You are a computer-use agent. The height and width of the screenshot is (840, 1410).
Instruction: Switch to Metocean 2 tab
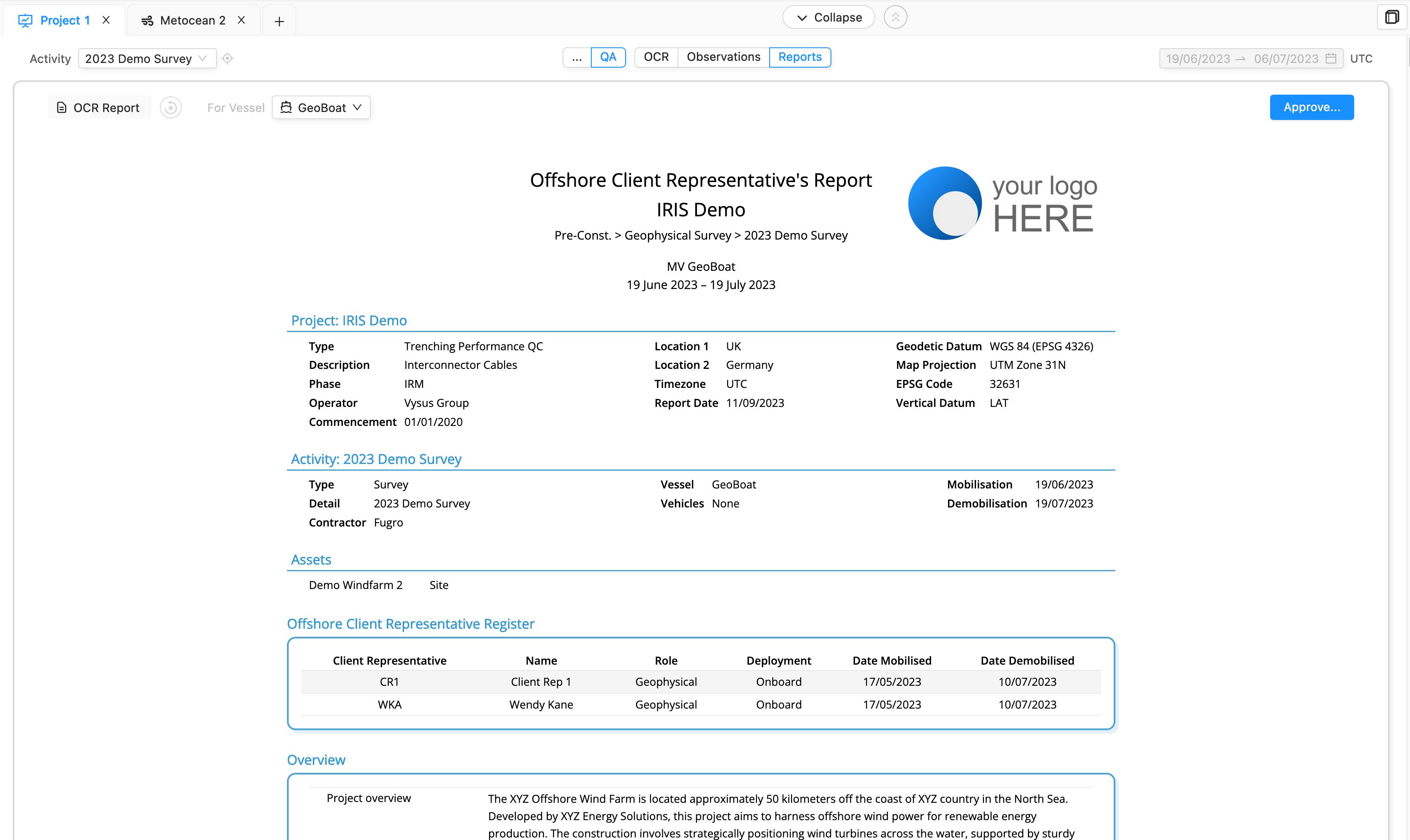[x=193, y=20]
